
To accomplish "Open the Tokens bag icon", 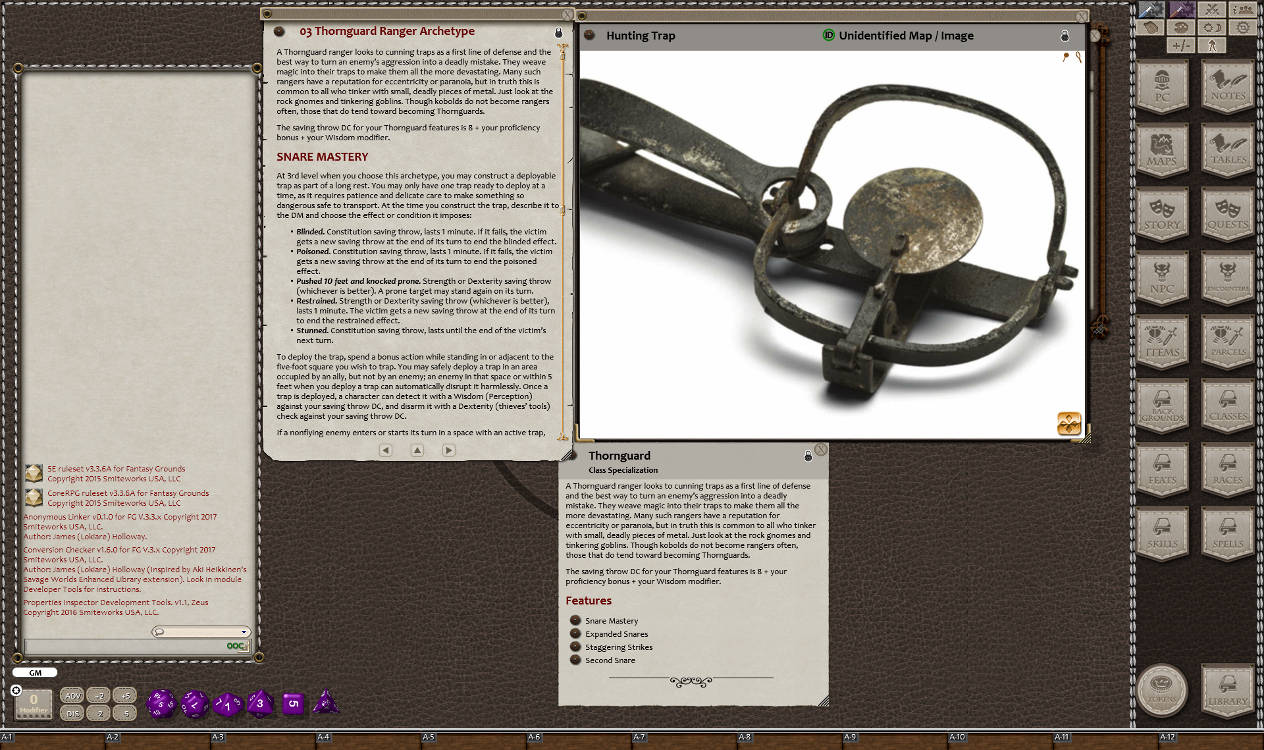I will click(1163, 690).
